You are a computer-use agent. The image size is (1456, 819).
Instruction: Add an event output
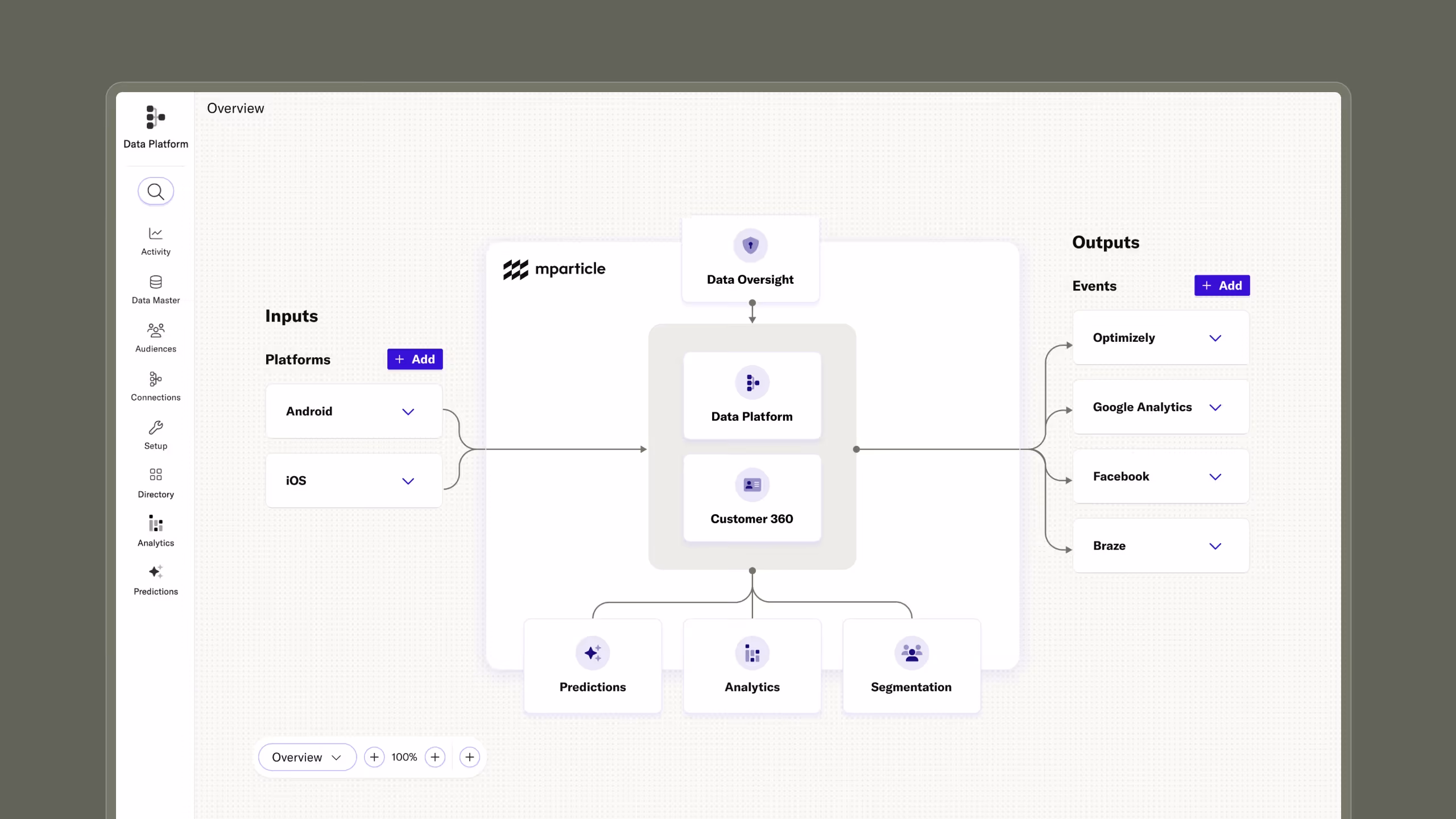click(x=1221, y=286)
